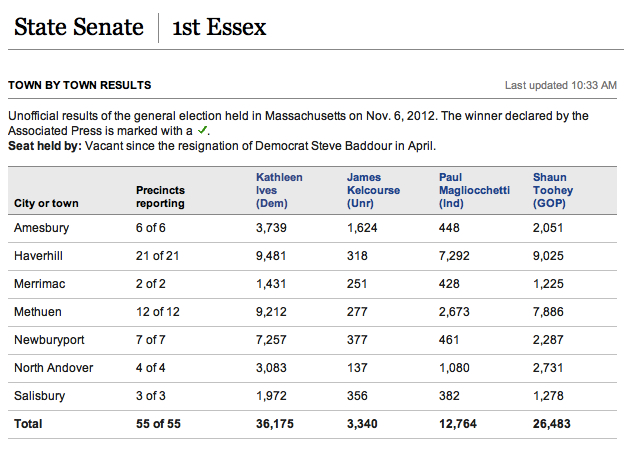Open the Kathleen Ives (Dem) candidate link

tap(279, 190)
